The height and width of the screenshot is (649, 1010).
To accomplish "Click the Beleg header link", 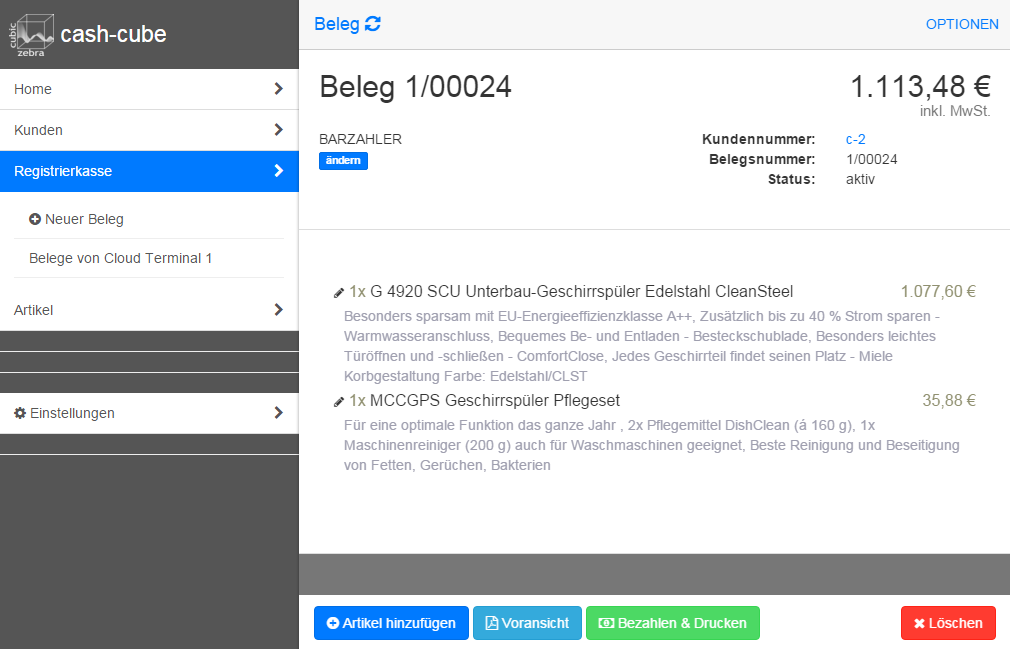I will pos(336,24).
